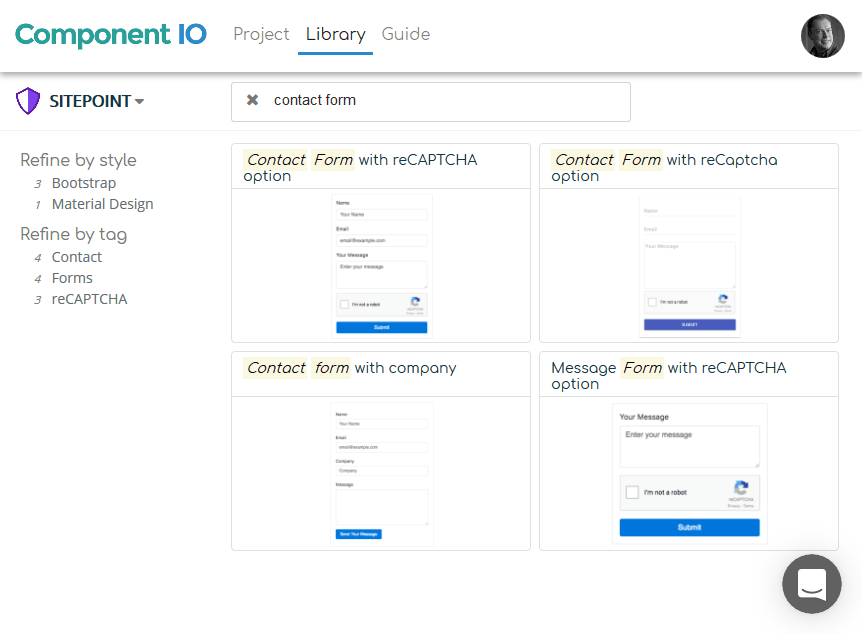
Task: Go to the Guide tab
Action: coord(406,34)
